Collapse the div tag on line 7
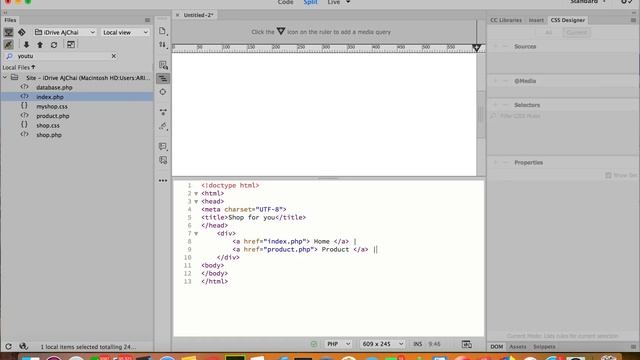640x360 pixels. tap(196, 234)
